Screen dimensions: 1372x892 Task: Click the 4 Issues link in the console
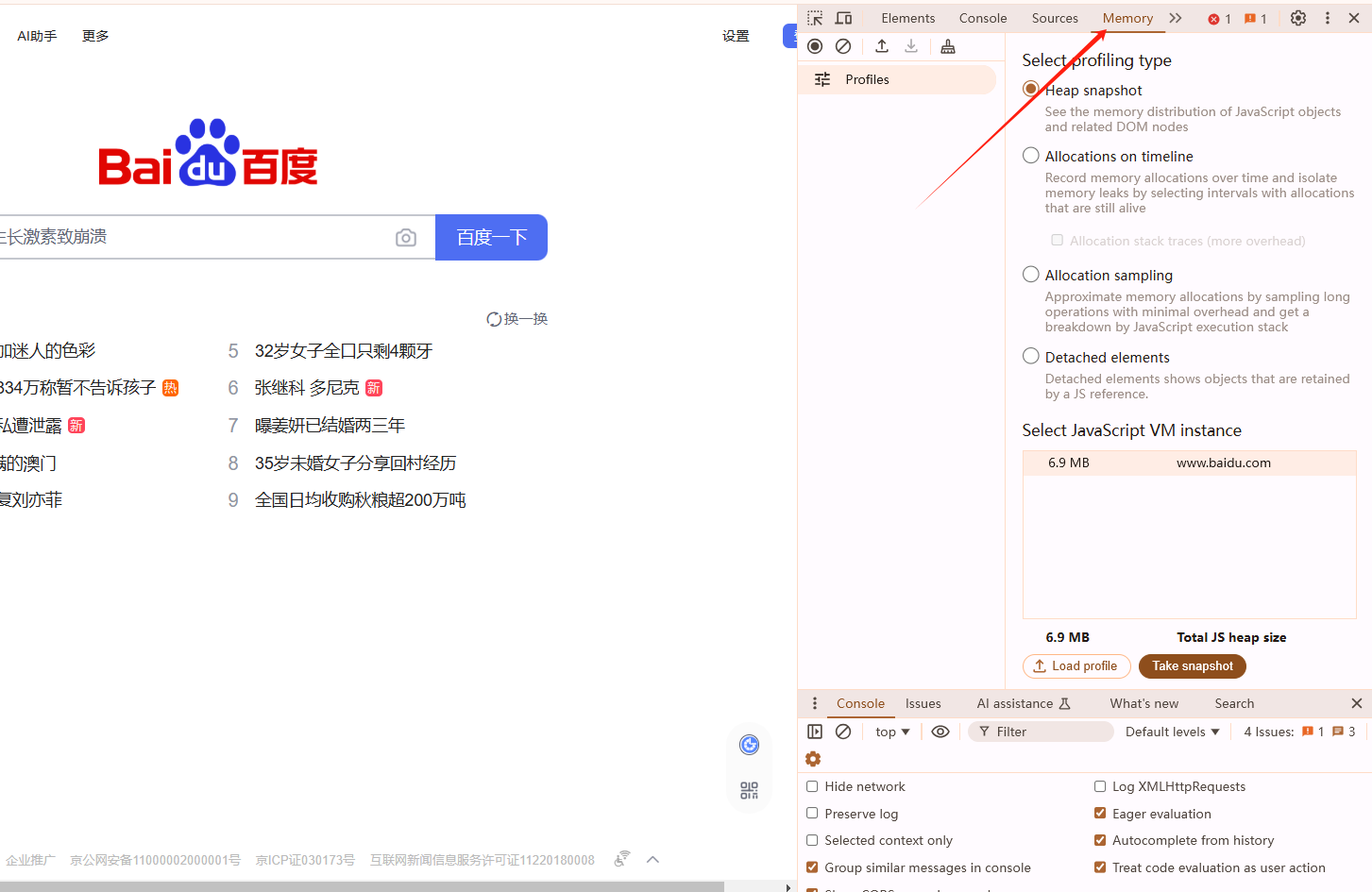[1299, 732]
